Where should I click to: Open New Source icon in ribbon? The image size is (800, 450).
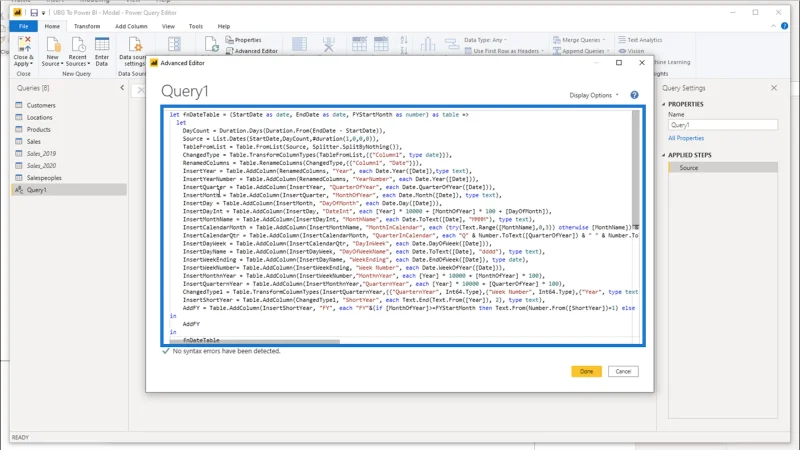point(53,45)
